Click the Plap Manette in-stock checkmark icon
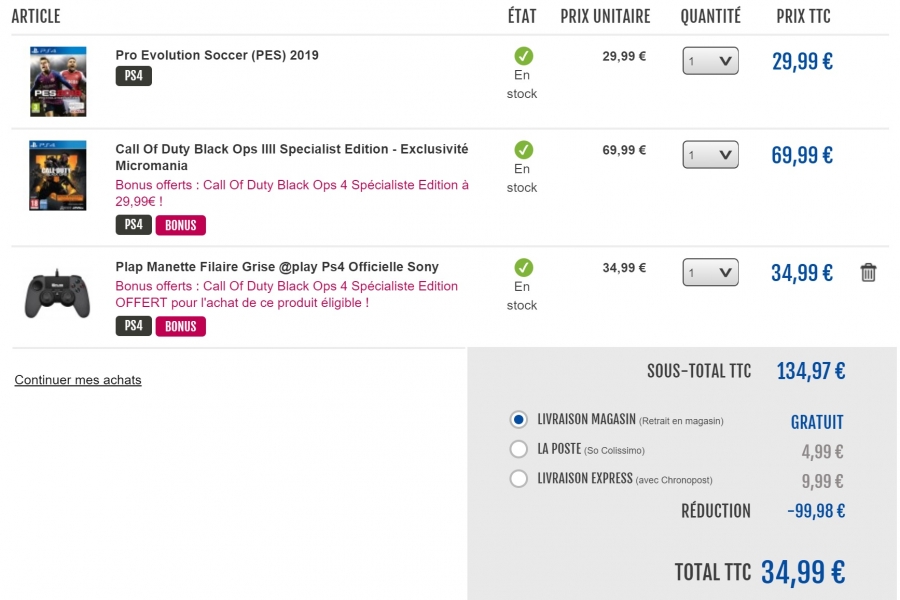The height and width of the screenshot is (600, 900). click(523, 268)
